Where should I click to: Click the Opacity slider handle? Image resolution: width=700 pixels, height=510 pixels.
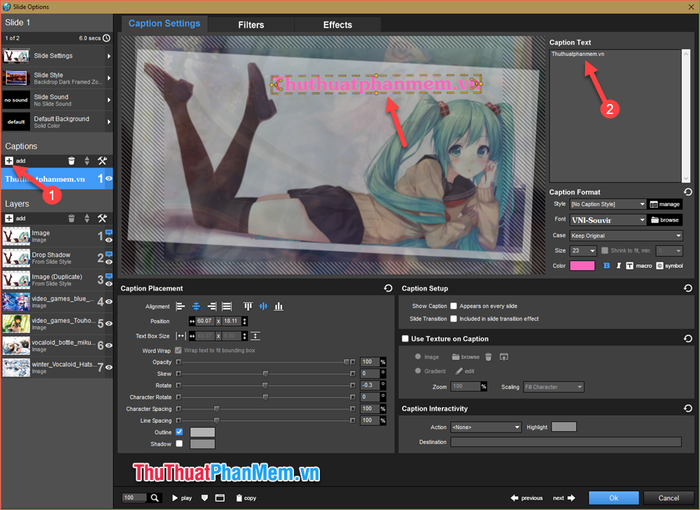[x=346, y=362]
